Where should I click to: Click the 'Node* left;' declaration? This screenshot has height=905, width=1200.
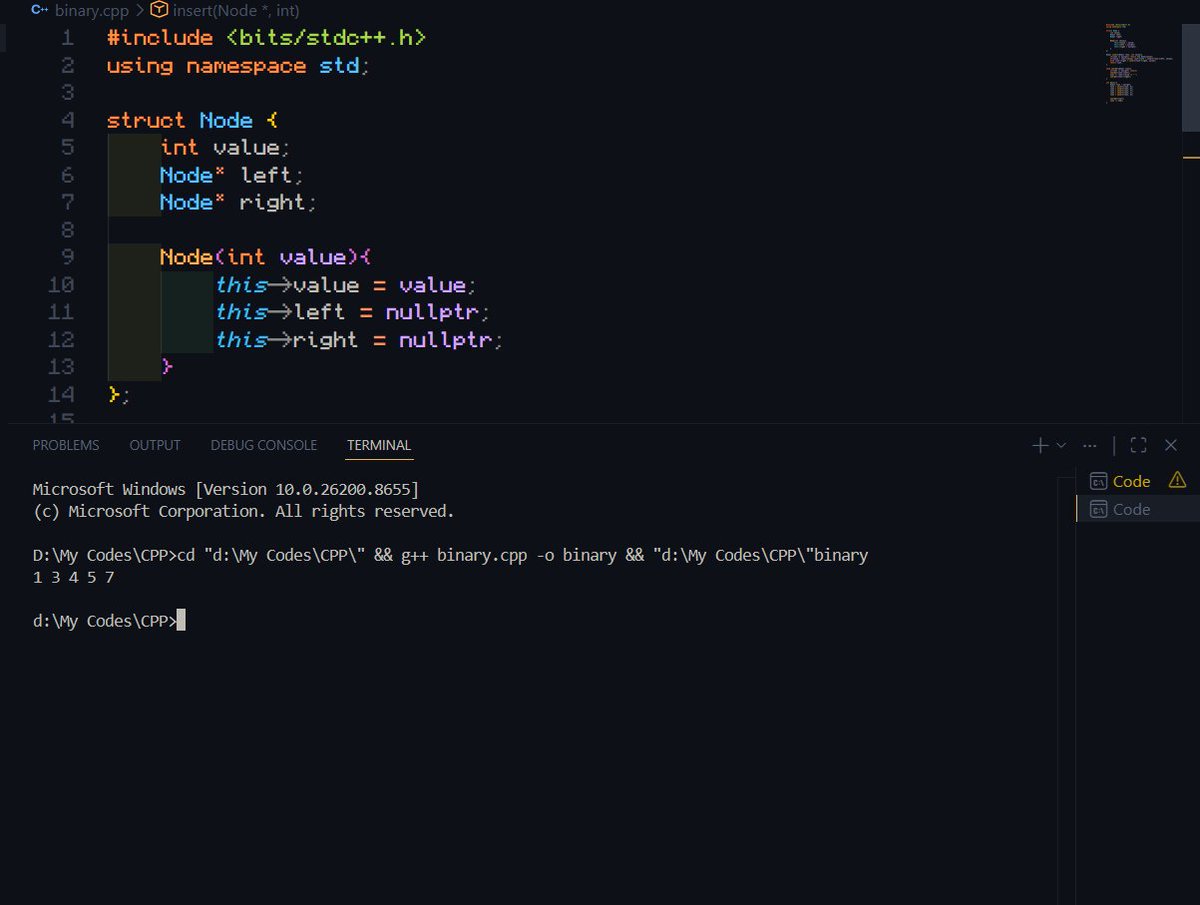tap(232, 175)
